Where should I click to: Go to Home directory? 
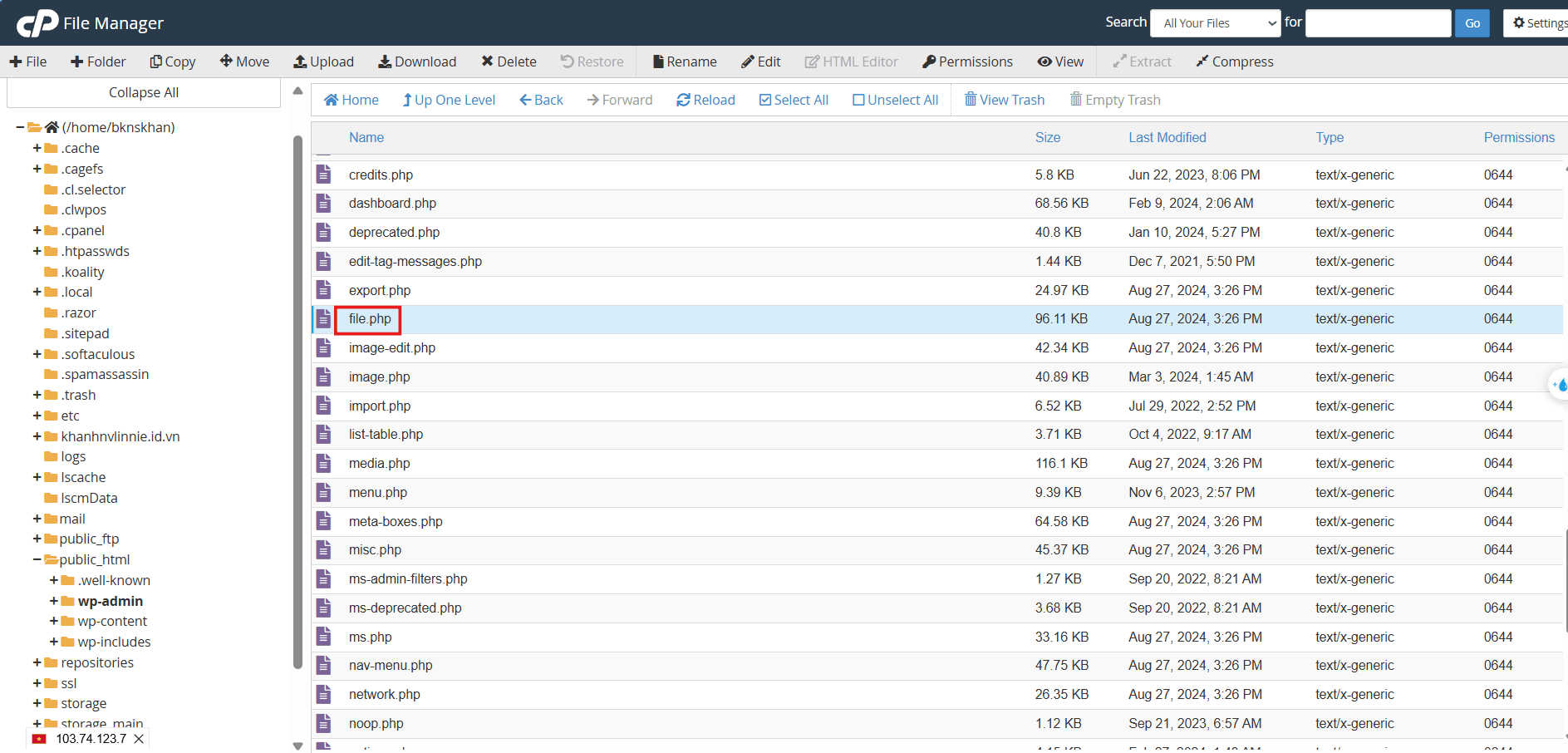[351, 100]
